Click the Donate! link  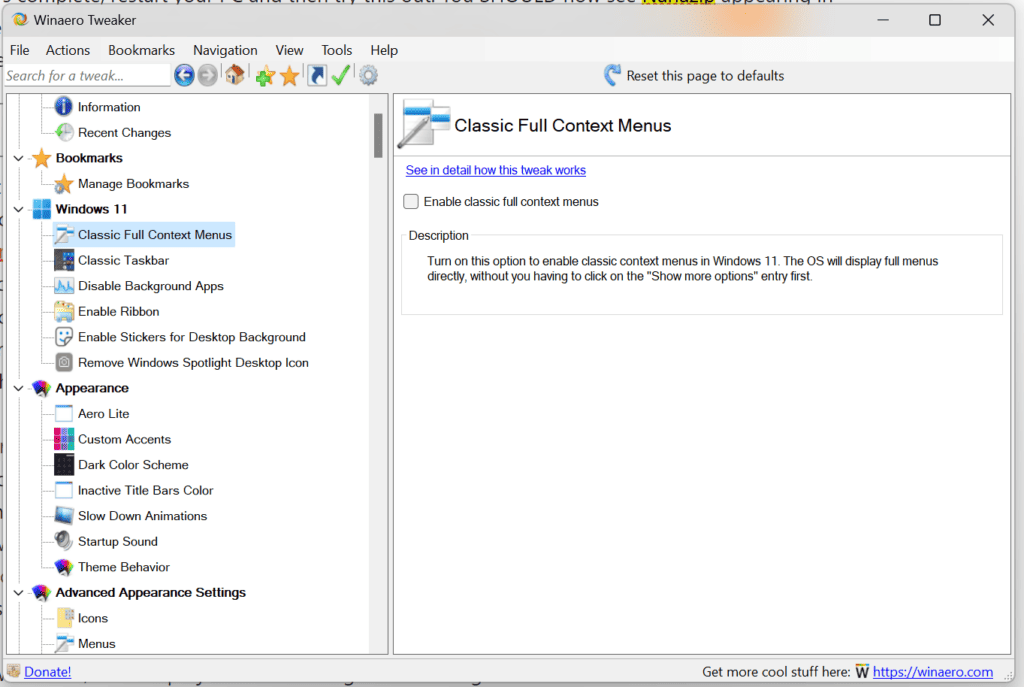coord(48,672)
